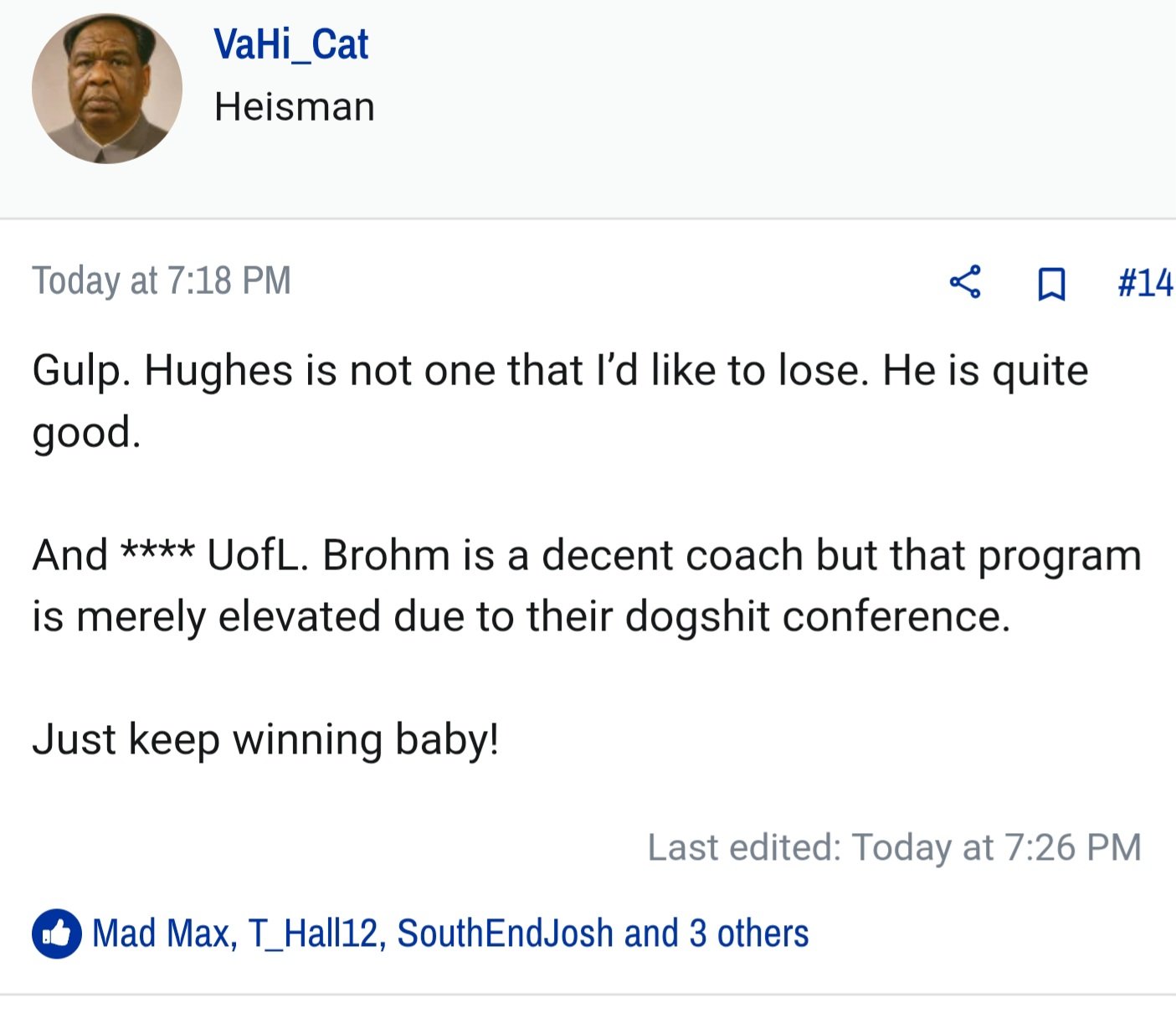Open the VaHi_Cat username link
Image resolution: width=1176 pixels, height=1034 pixels.
click(290, 44)
